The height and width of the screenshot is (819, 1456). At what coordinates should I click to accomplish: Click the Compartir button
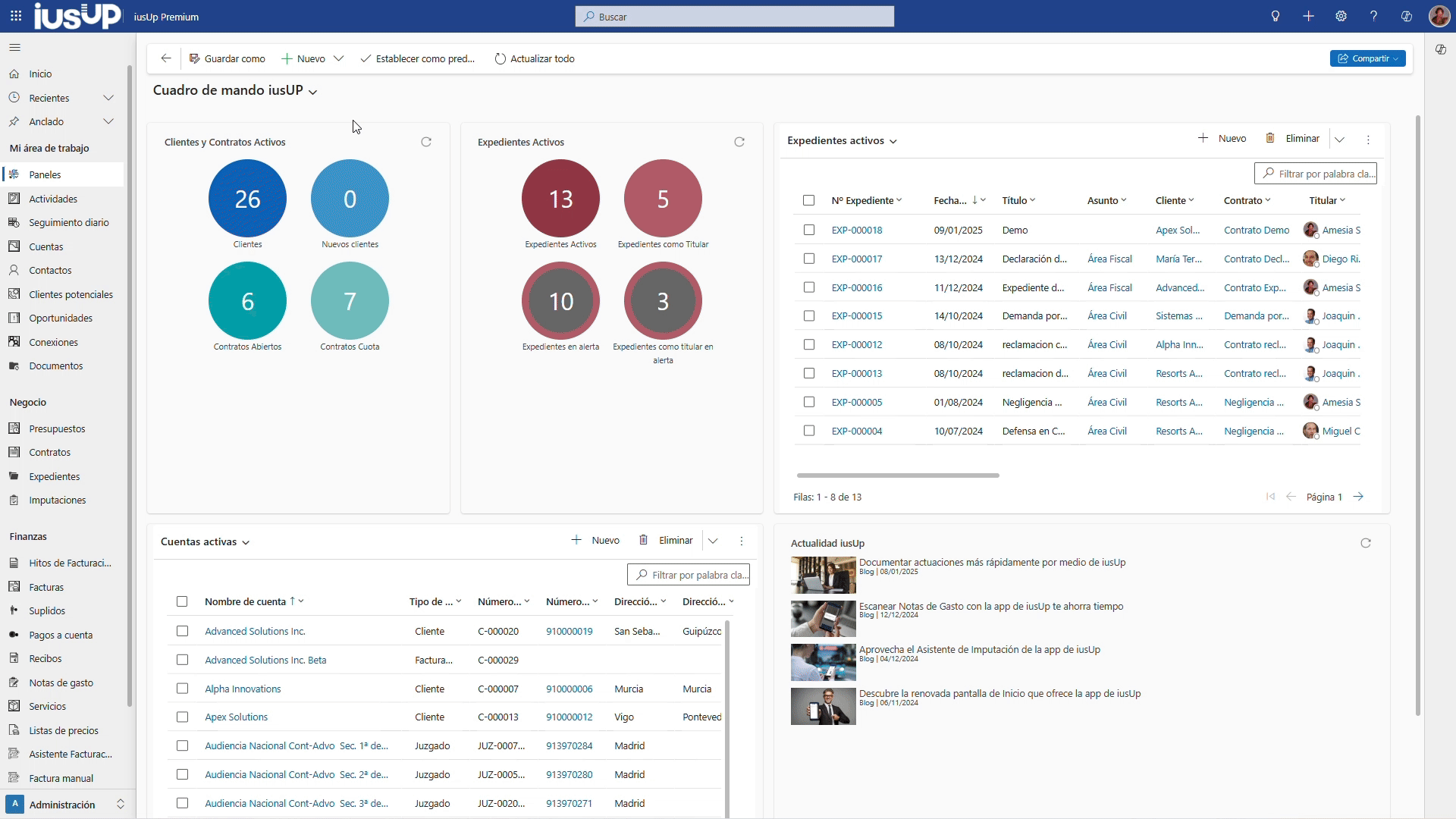click(1367, 58)
